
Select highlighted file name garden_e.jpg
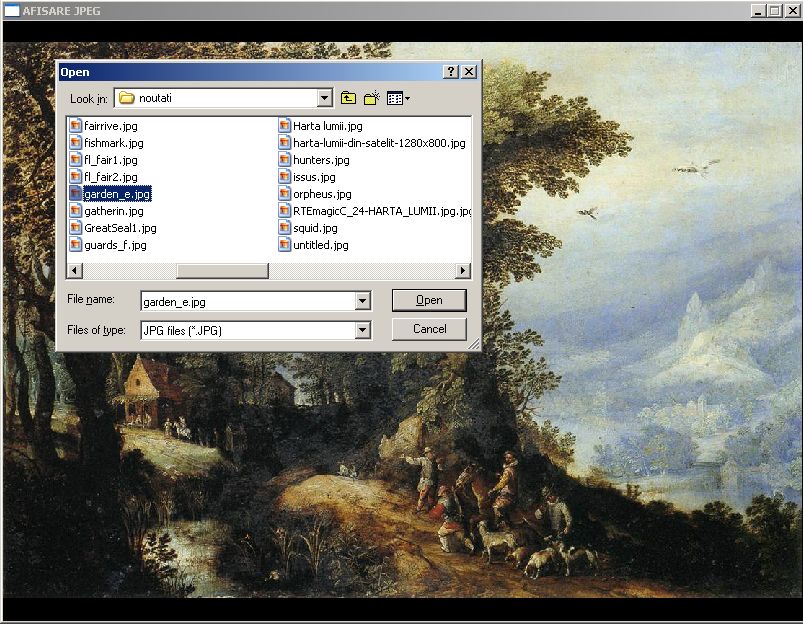click(117, 194)
